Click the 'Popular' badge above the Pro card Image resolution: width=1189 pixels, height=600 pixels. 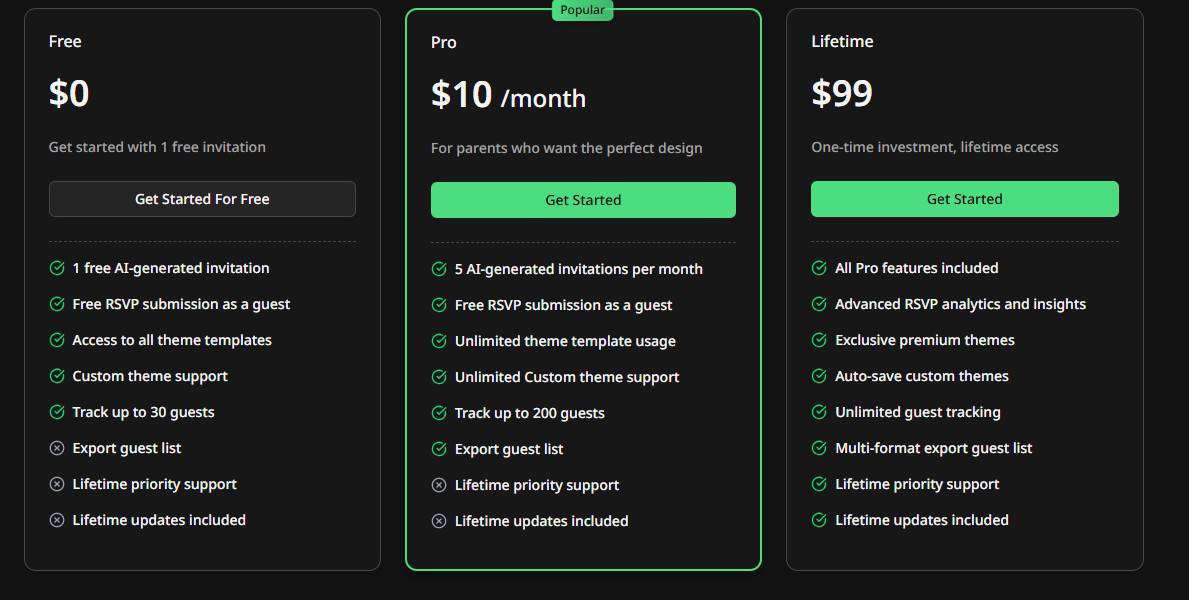tap(583, 10)
